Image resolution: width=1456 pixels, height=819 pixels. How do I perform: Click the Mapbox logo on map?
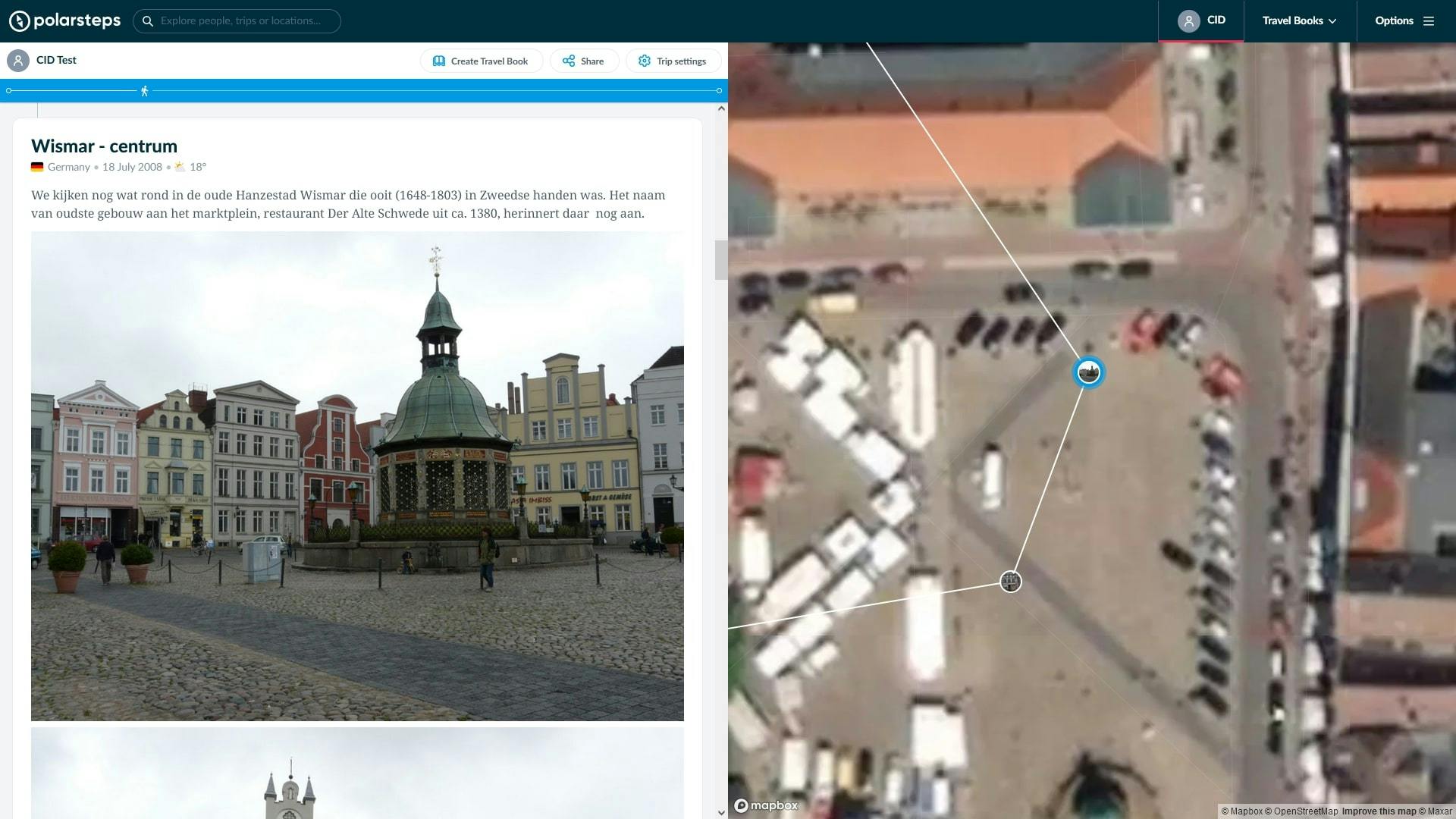766,805
